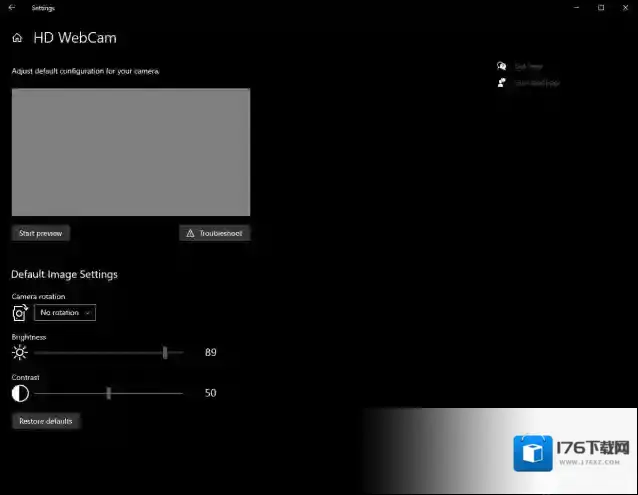Viewport: 638px width, 495px height.
Task: Expand rotation options via the chevron arrow
Action: tap(88, 313)
